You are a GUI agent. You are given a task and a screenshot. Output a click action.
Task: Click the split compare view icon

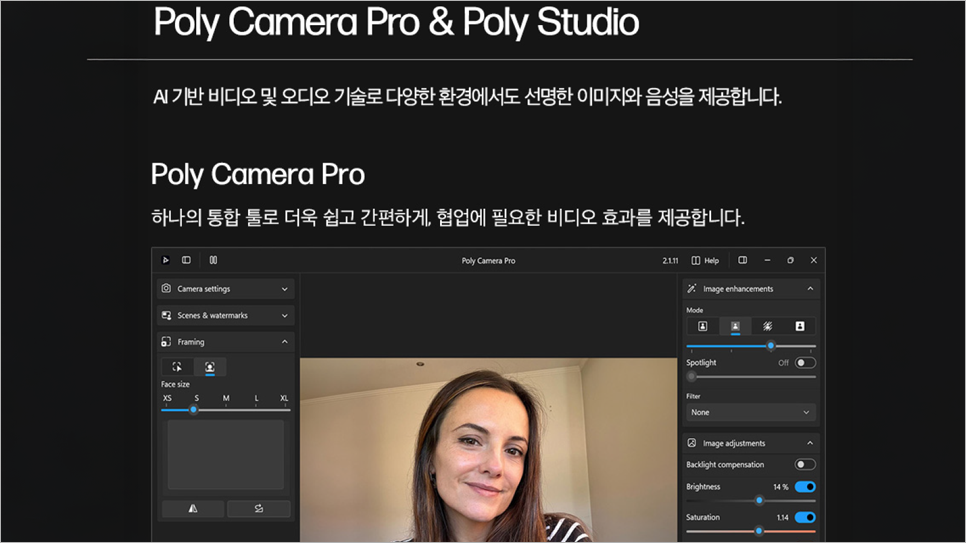tap(213, 260)
